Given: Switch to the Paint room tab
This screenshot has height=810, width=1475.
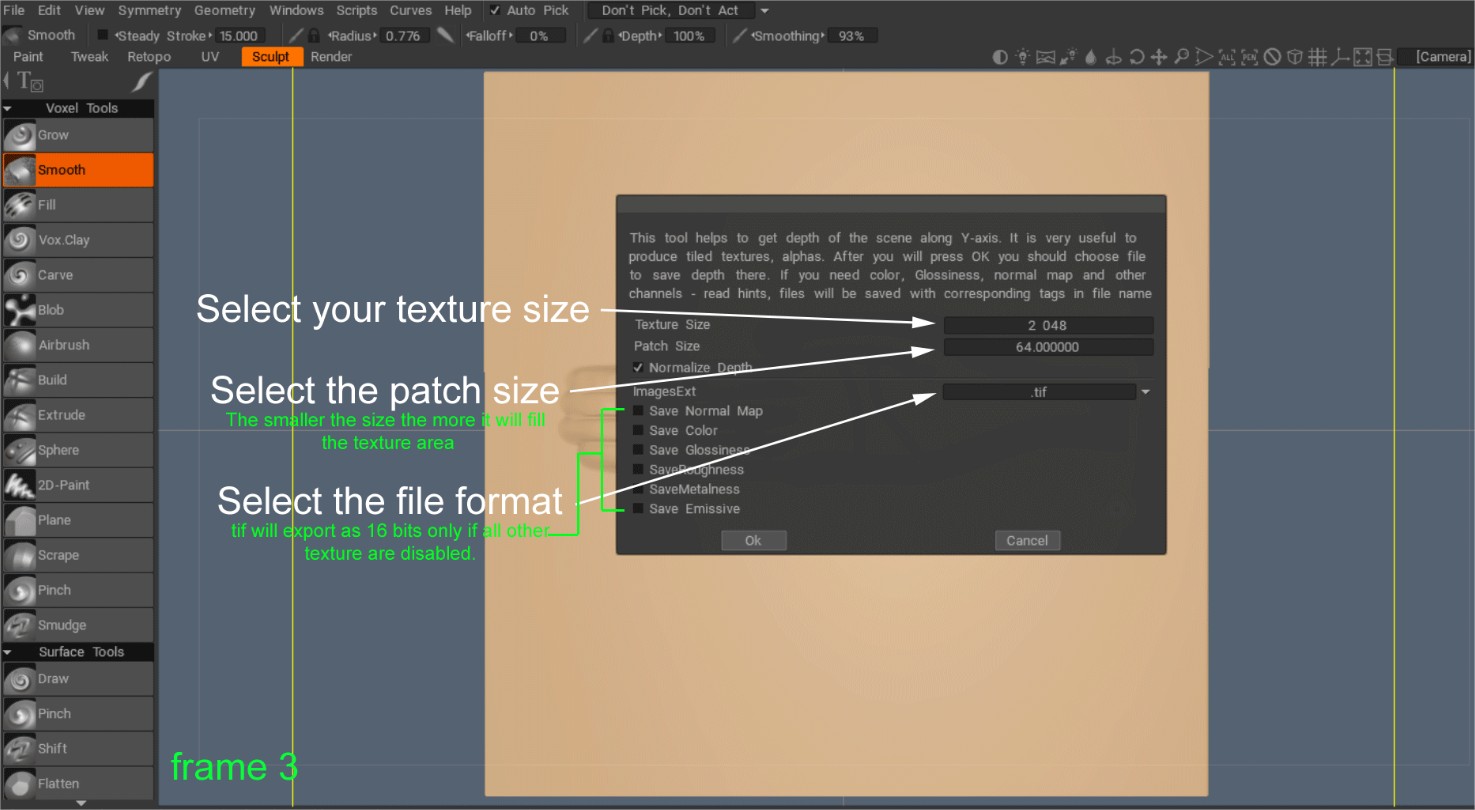Looking at the screenshot, I should tap(28, 56).
